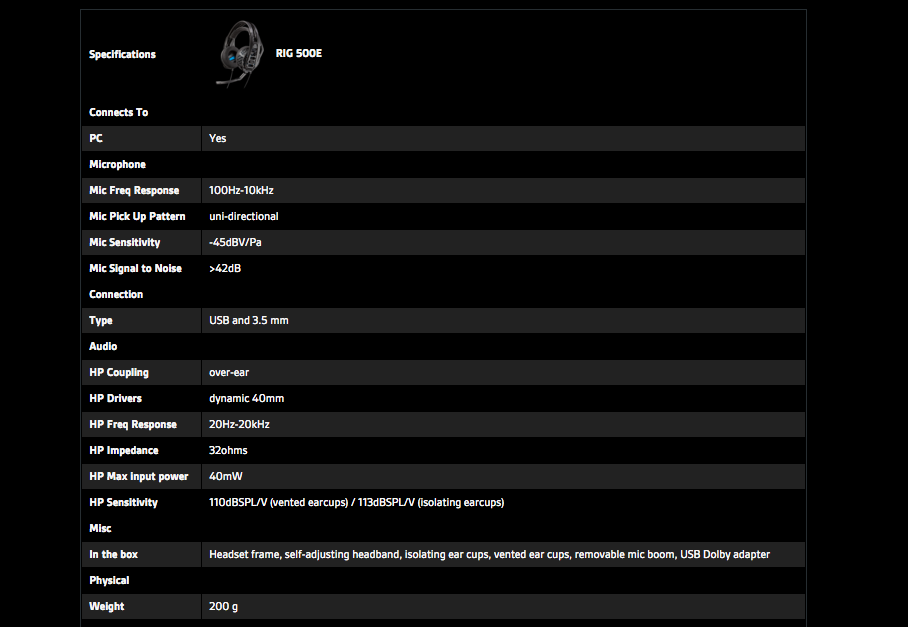908x627 pixels.
Task: Select the over-ear value
Action: coord(229,372)
